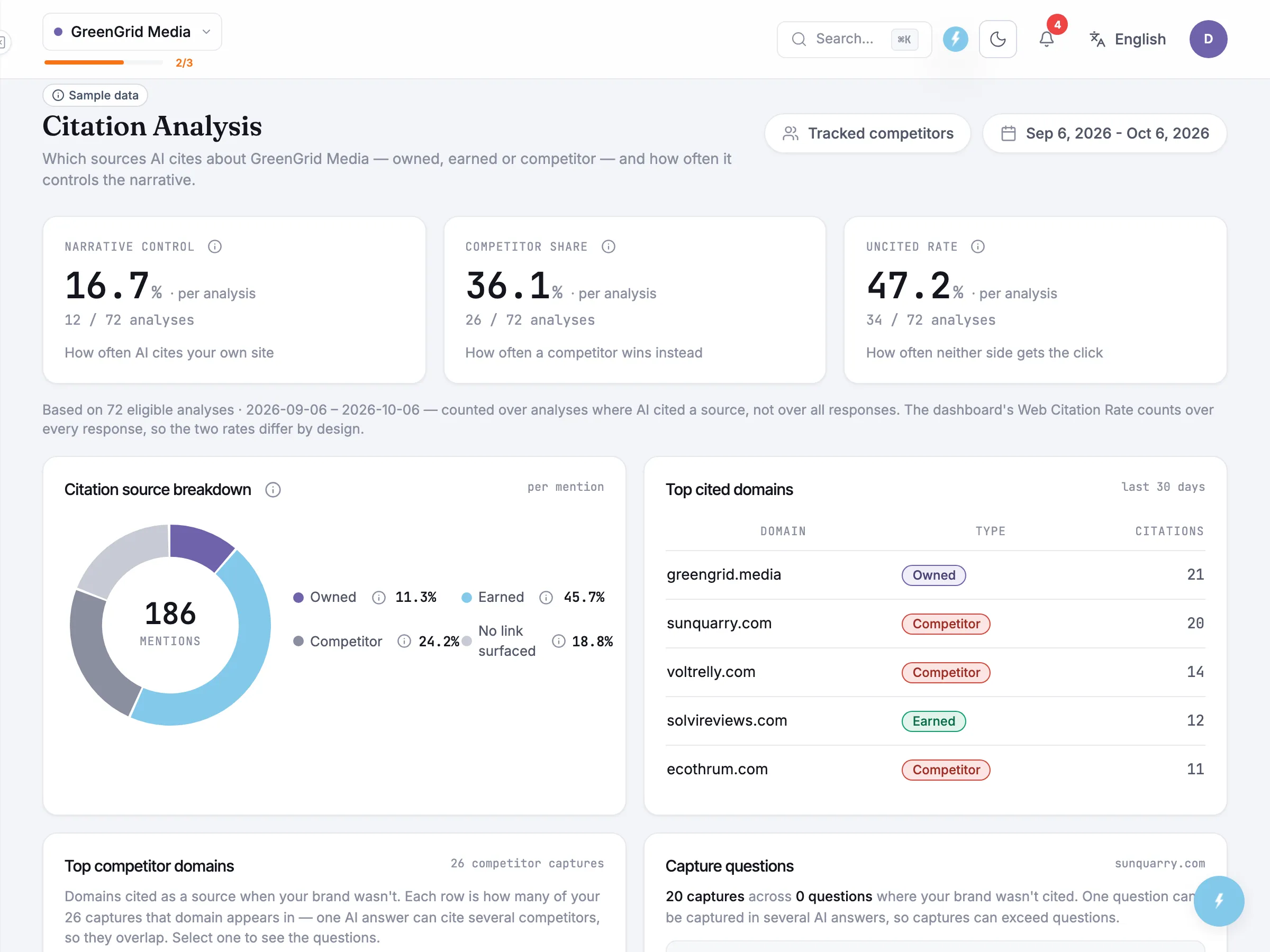Screen dimensions: 1270x952
Task: Click the Uncited Rate info icon
Action: coord(978,247)
